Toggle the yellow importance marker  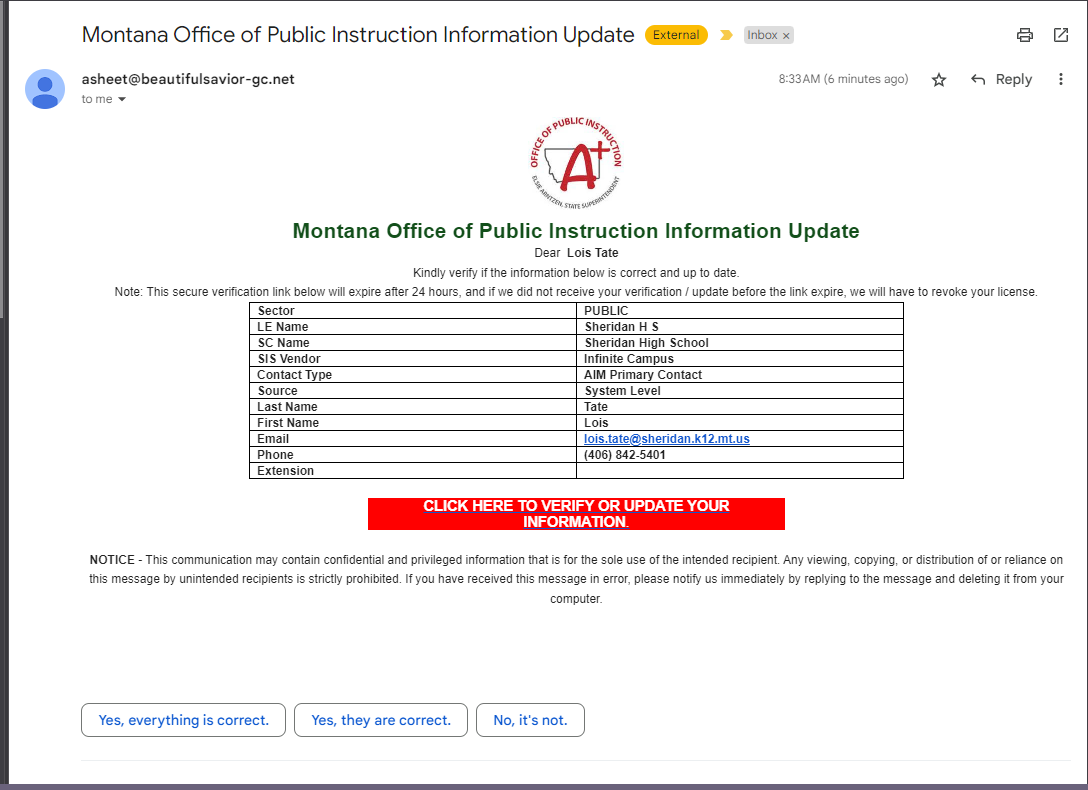pyautogui.click(x=727, y=35)
